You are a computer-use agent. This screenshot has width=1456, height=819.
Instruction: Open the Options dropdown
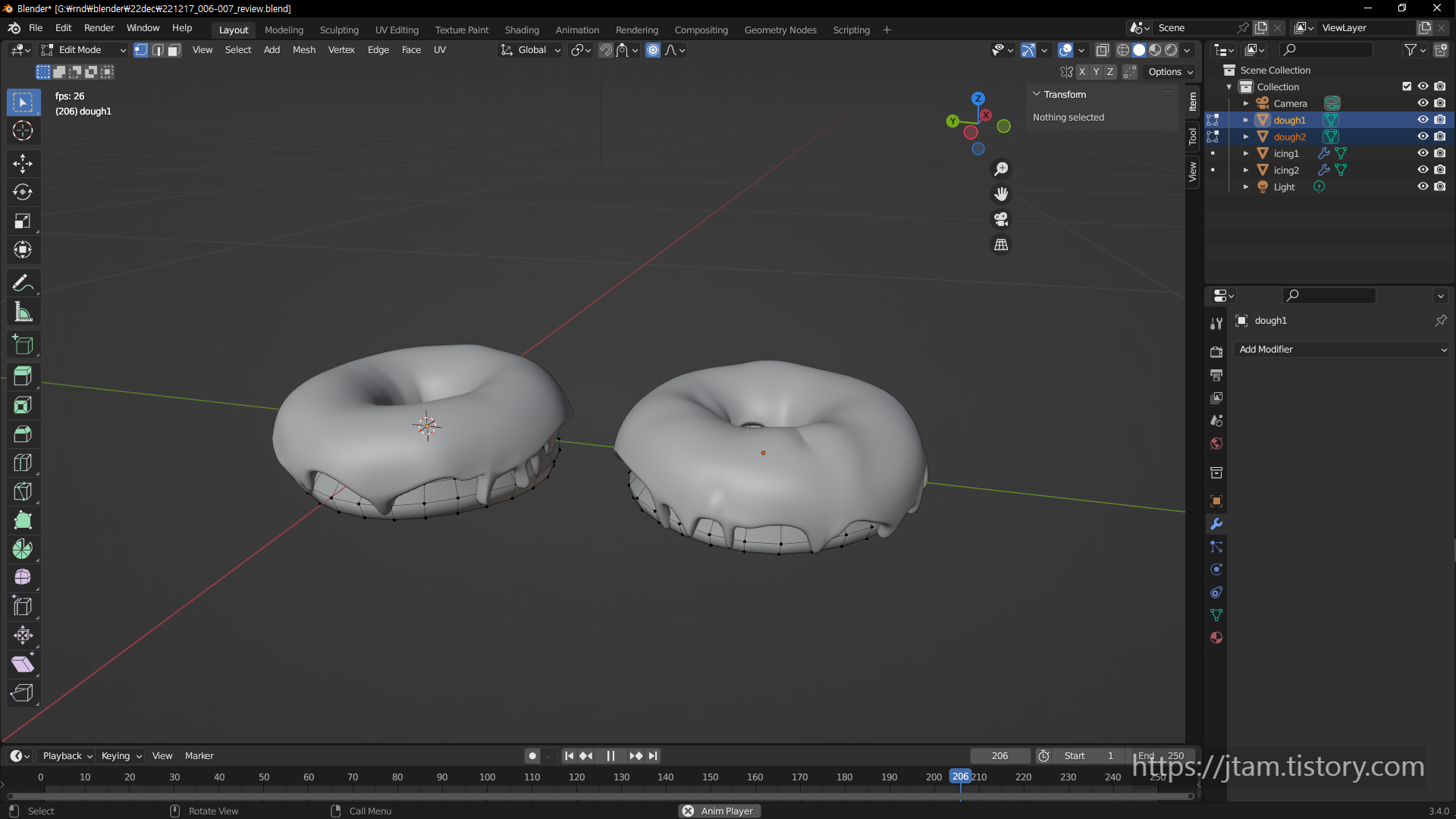click(x=1171, y=72)
